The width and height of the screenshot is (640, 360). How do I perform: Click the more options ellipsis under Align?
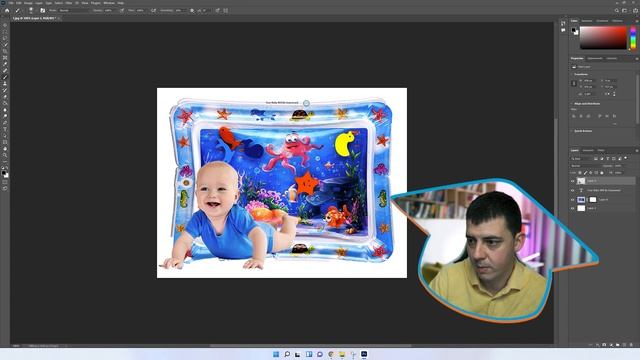click(x=615, y=124)
